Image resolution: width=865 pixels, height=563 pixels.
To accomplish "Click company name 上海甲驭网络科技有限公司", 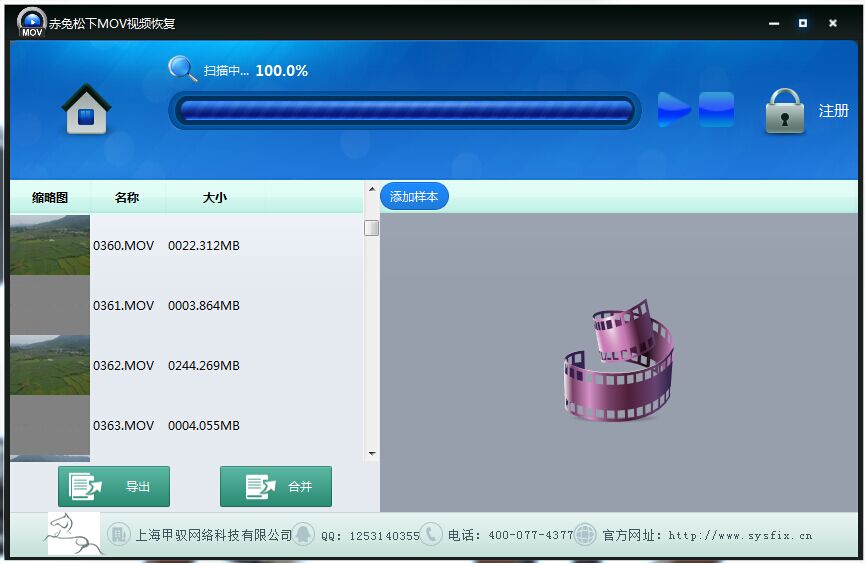I will [214, 535].
